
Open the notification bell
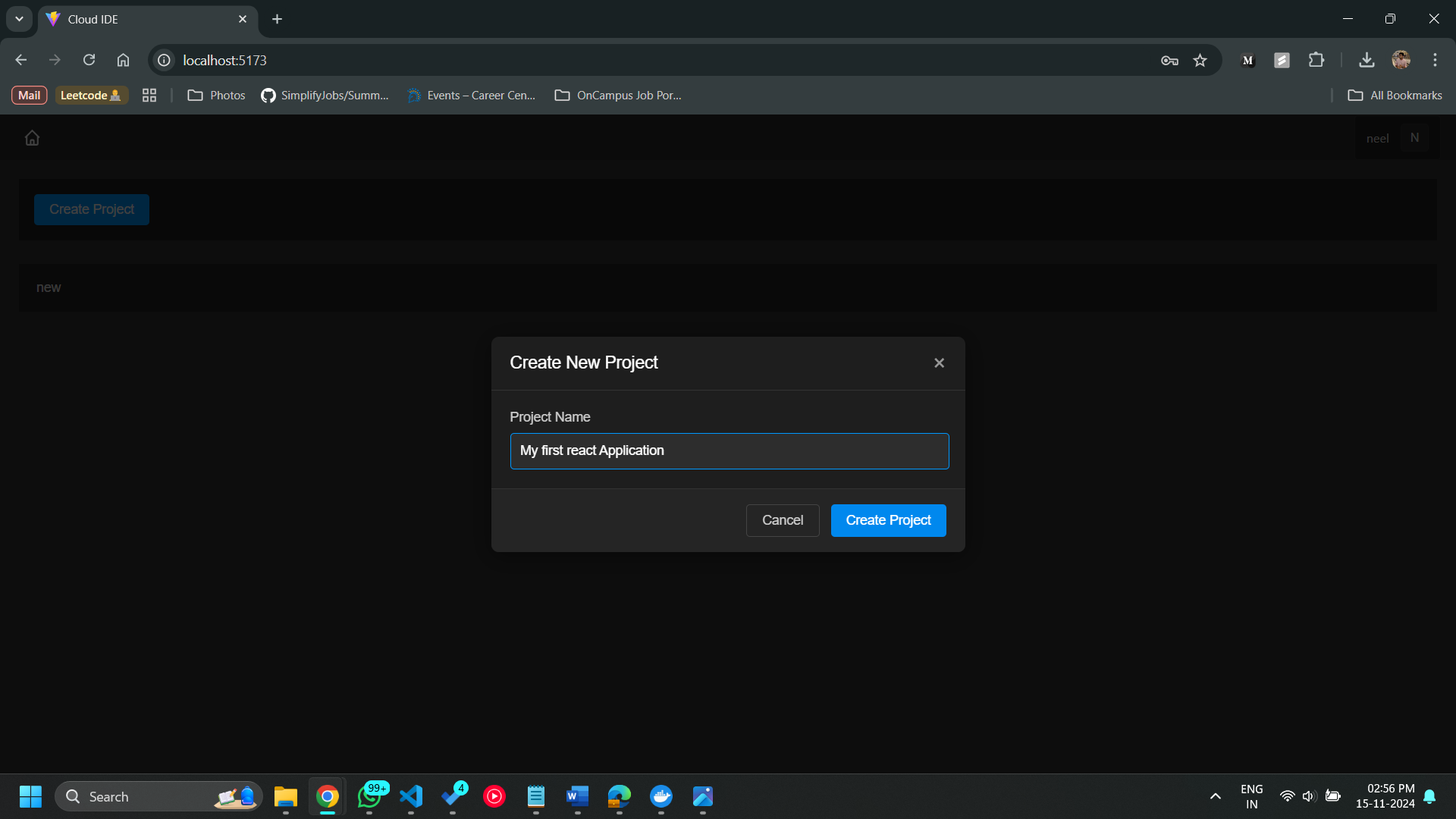pos(1429,796)
